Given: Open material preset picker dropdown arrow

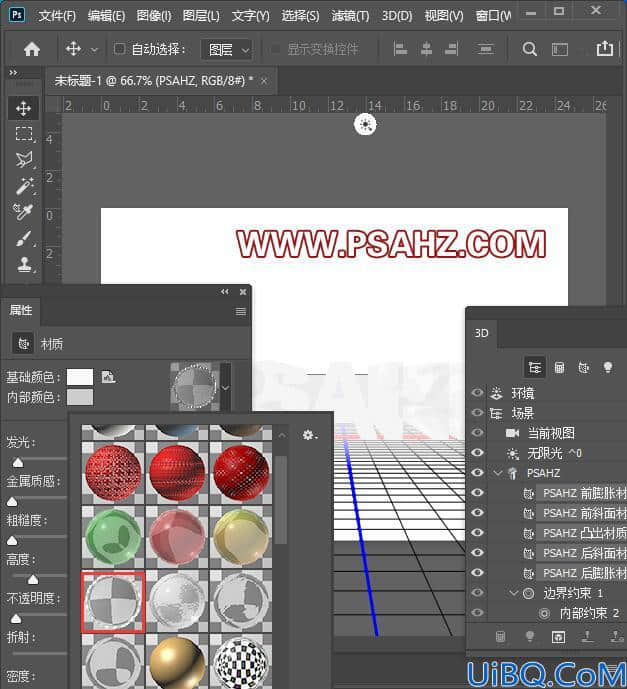Looking at the screenshot, I should 225,388.
